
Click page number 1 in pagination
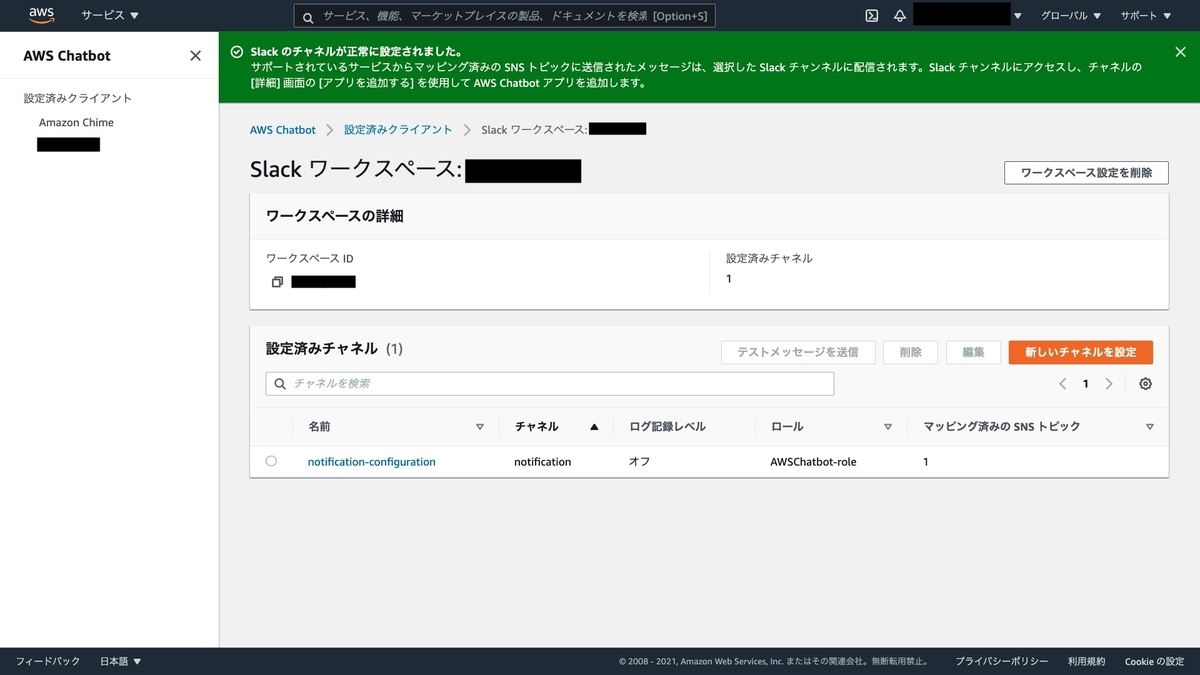click(x=1086, y=384)
